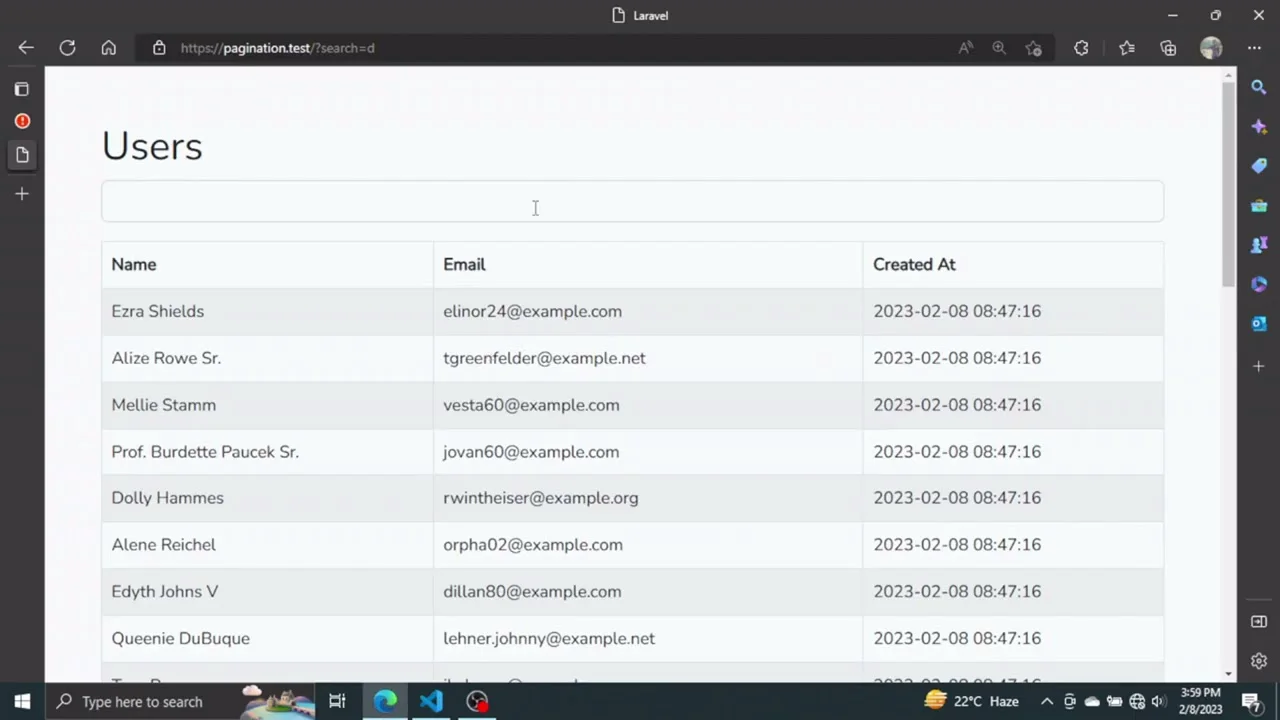This screenshot has width=1280, height=720.
Task: Open the Collections icon in toolbar
Action: (x=1168, y=48)
